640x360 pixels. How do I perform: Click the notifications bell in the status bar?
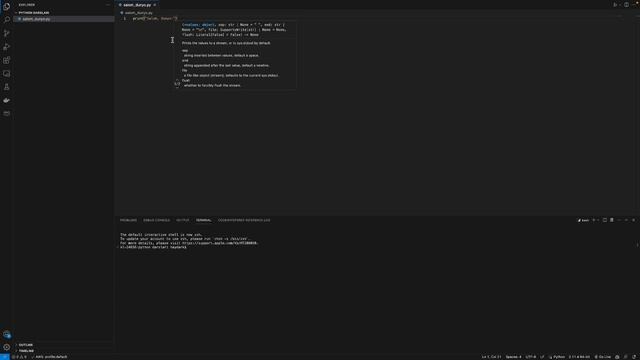click(x=634, y=357)
